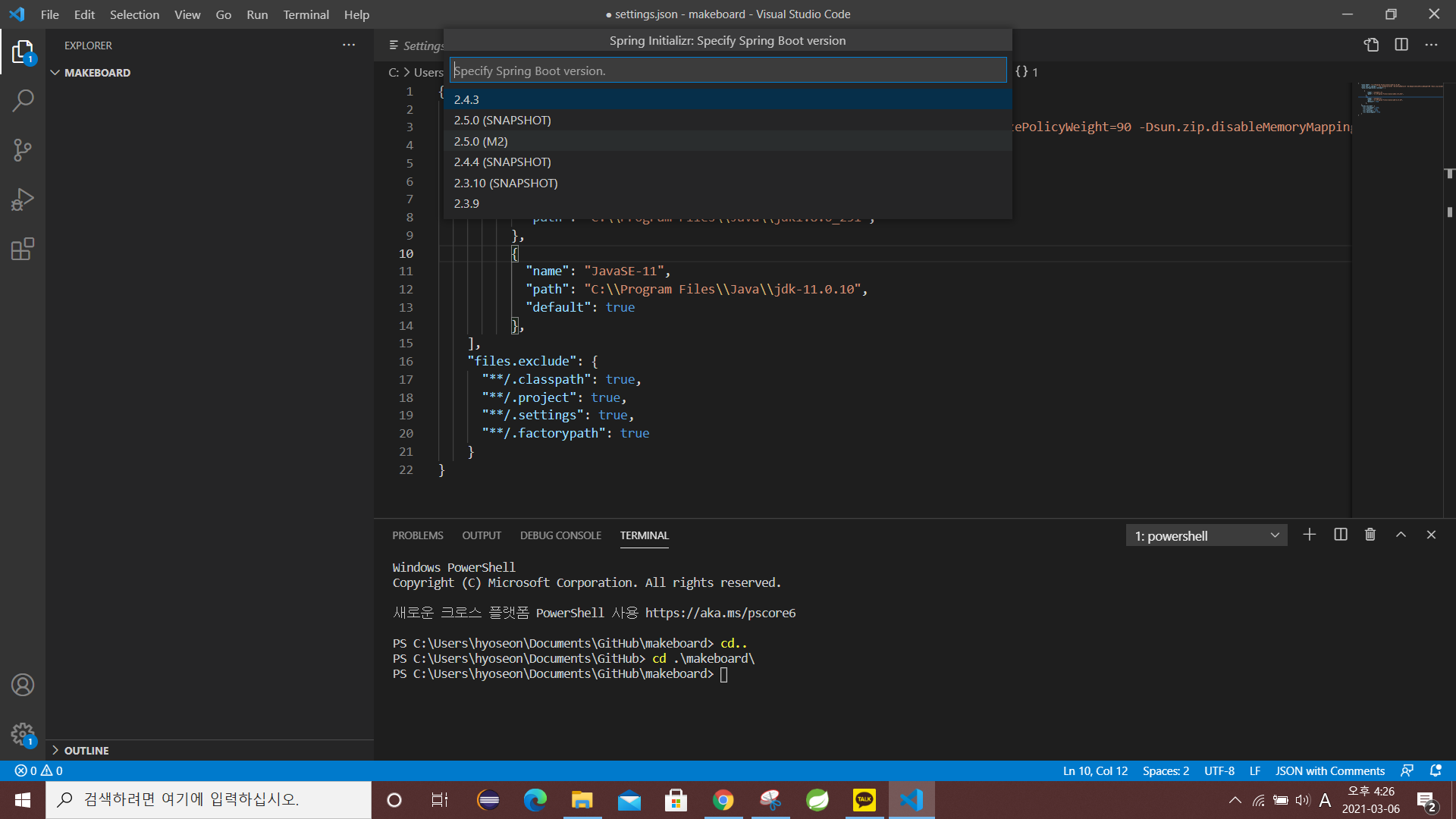The width and height of the screenshot is (1456, 819).
Task: Open the Terminal menu in menu bar
Action: click(x=306, y=14)
